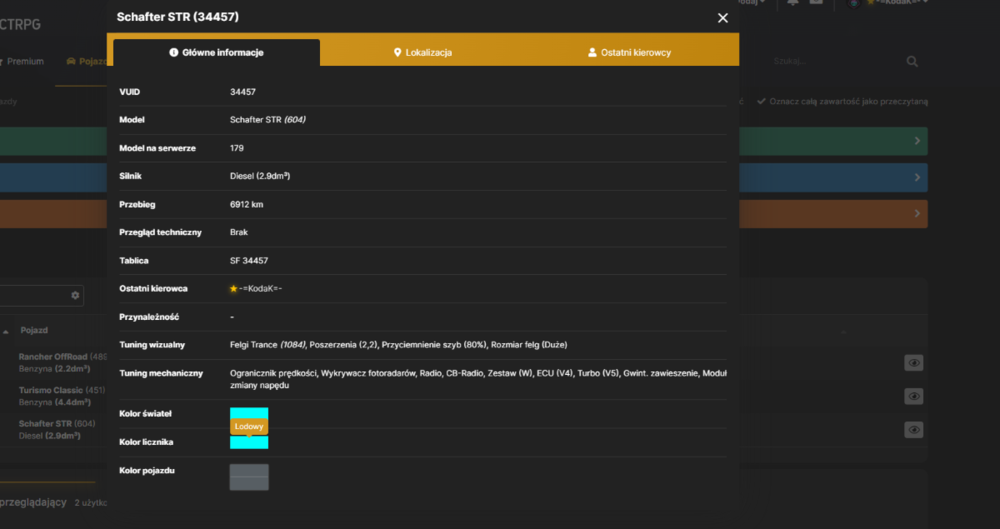Expand the orange banner chevron
The image size is (1000, 529).
[917, 213]
